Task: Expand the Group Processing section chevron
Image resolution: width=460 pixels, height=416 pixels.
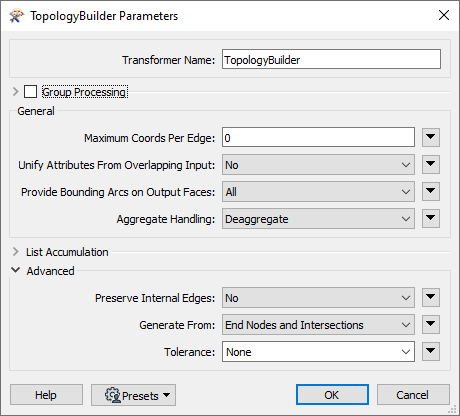Action: pos(15,92)
